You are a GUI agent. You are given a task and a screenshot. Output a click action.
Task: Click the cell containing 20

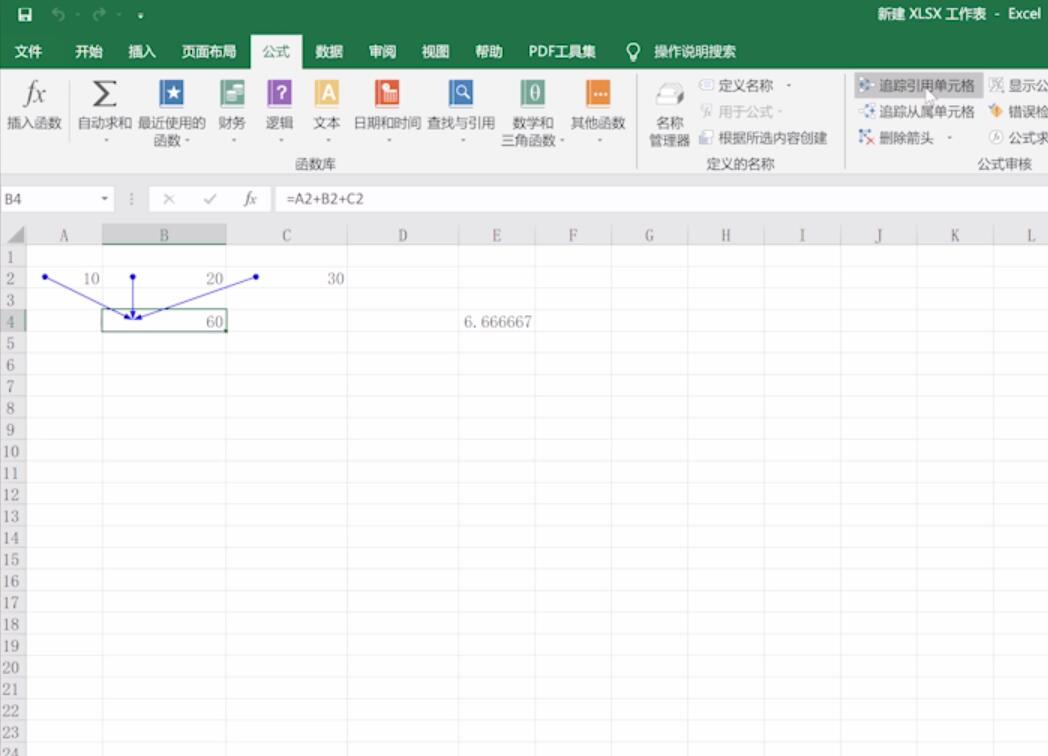pos(164,278)
